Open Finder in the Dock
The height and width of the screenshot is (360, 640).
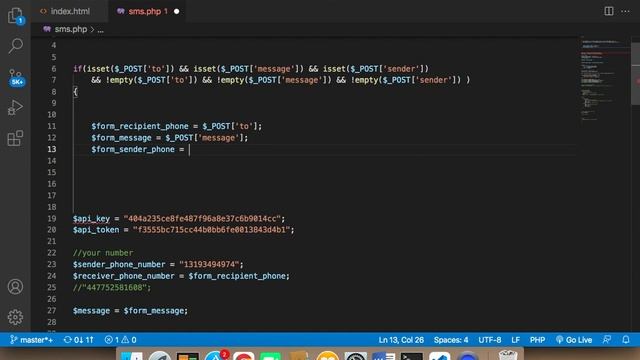[132, 356]
